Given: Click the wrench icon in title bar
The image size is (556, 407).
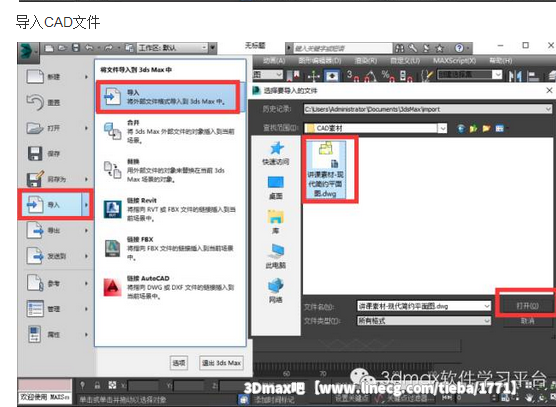Looking at the screenshot, I should 412,48.
